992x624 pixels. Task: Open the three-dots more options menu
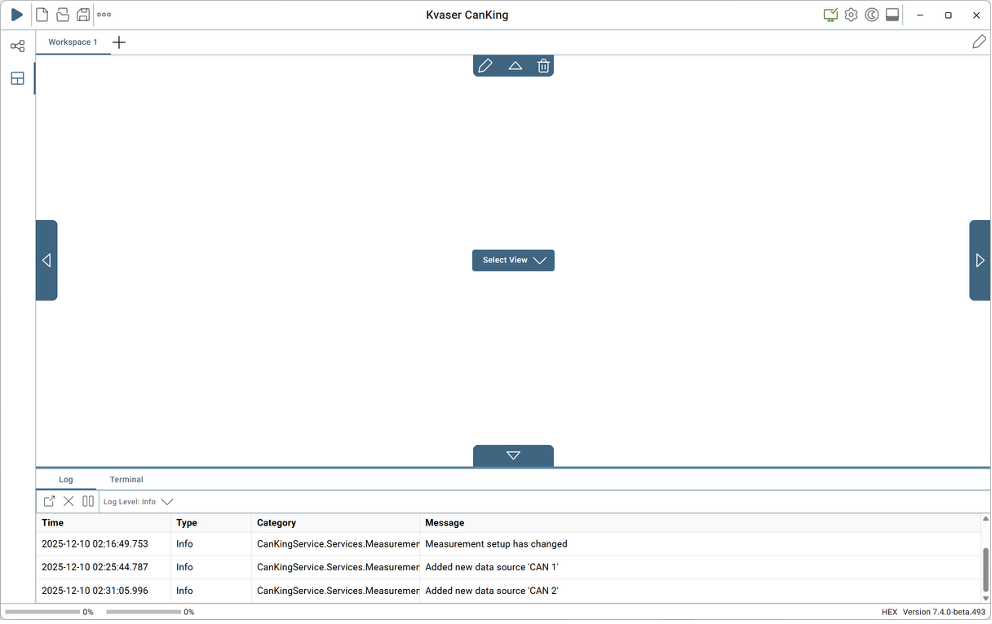tap(104, 15)
